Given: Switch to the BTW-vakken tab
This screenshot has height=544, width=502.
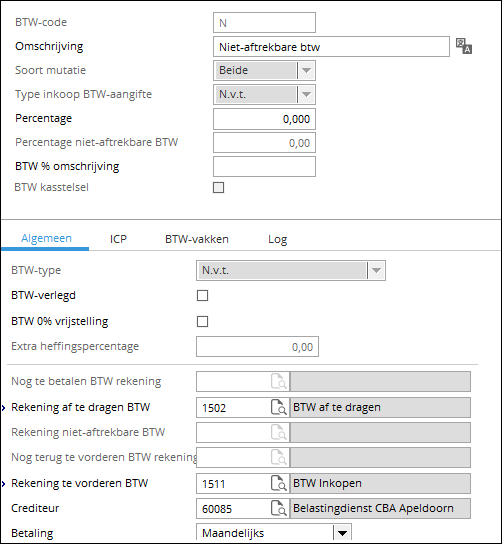Looking at the screenshot, I should click(197, 239).
